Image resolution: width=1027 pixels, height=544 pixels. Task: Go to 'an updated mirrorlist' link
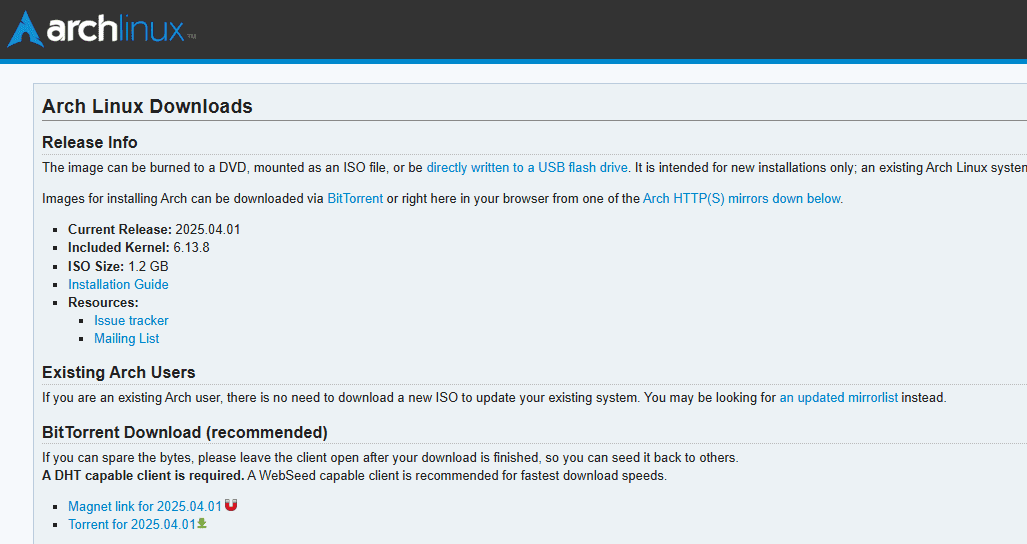[x=838, y=397]
